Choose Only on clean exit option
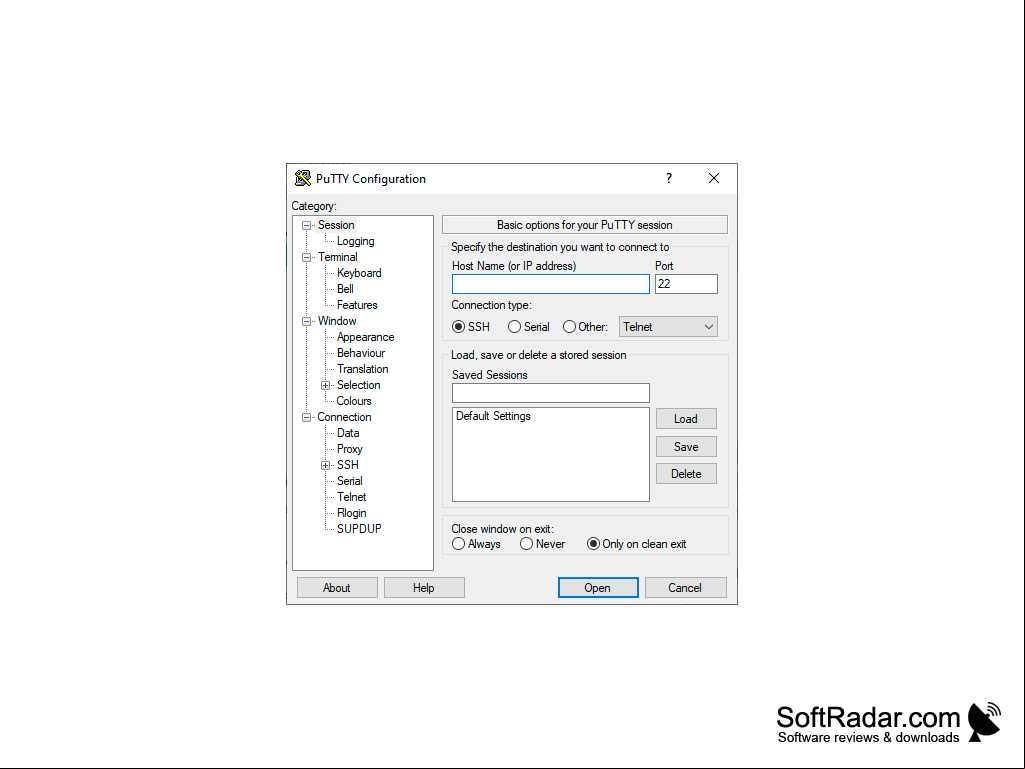Image resolution: width=1025 pixels, height=769 pixels. (x=593, y=544)
